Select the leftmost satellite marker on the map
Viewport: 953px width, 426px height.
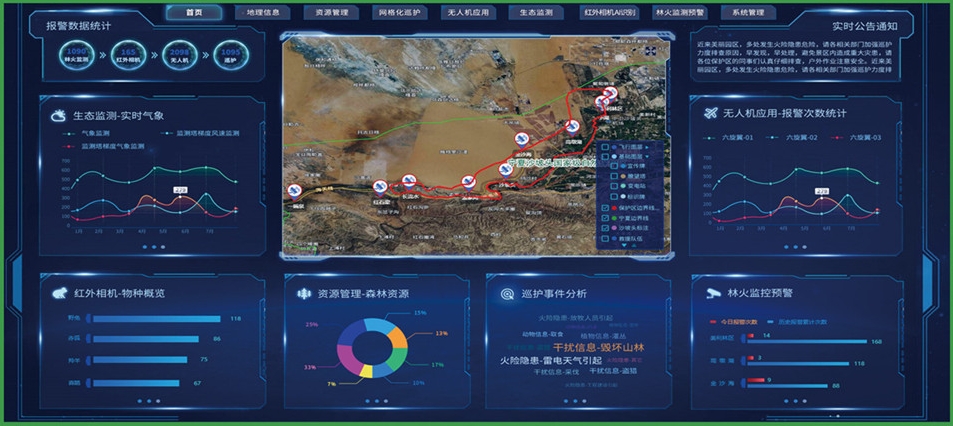pos(295,191)
